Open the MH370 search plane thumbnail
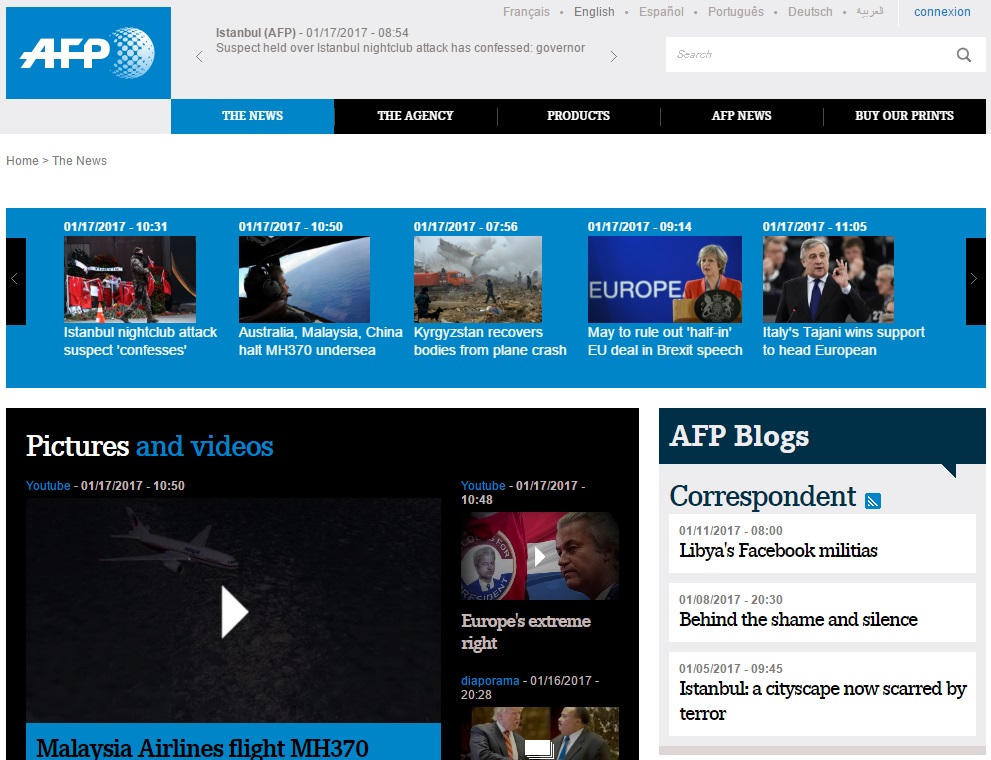Image resolution: width=991 pixels, height=760 pixels. [x=304, y=279]
